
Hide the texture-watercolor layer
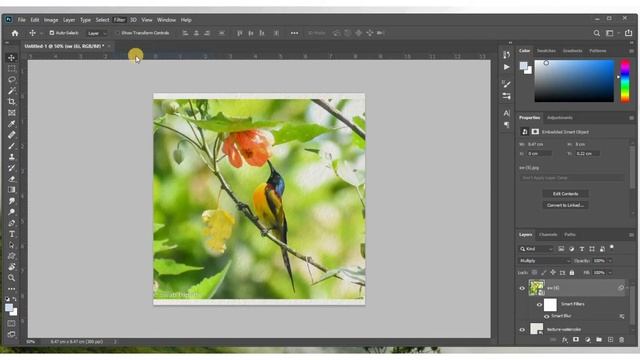pyautogui.click(x=522, y=329)
